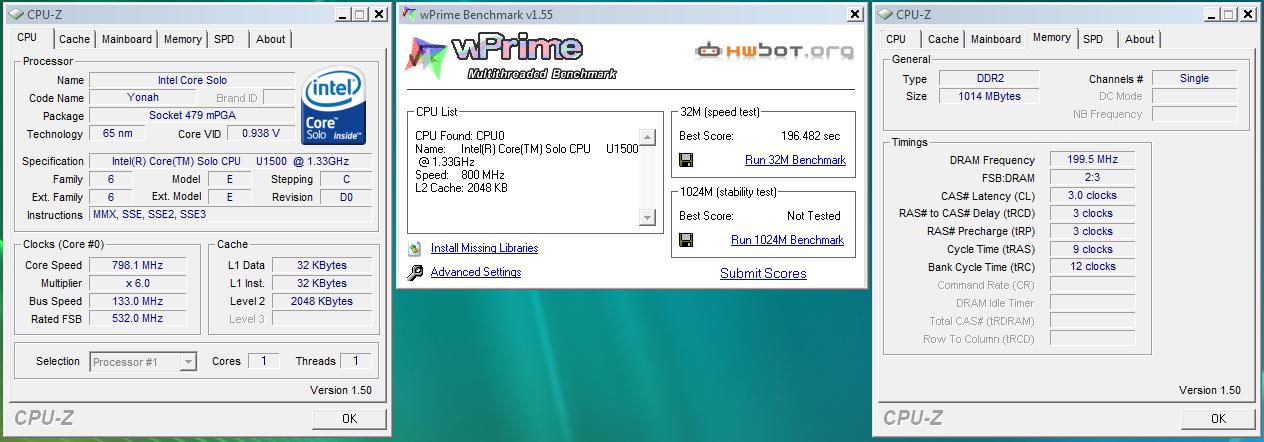Click the Cores count field
The height and width of the screenshot is (442, 1264).
point(264,362)
